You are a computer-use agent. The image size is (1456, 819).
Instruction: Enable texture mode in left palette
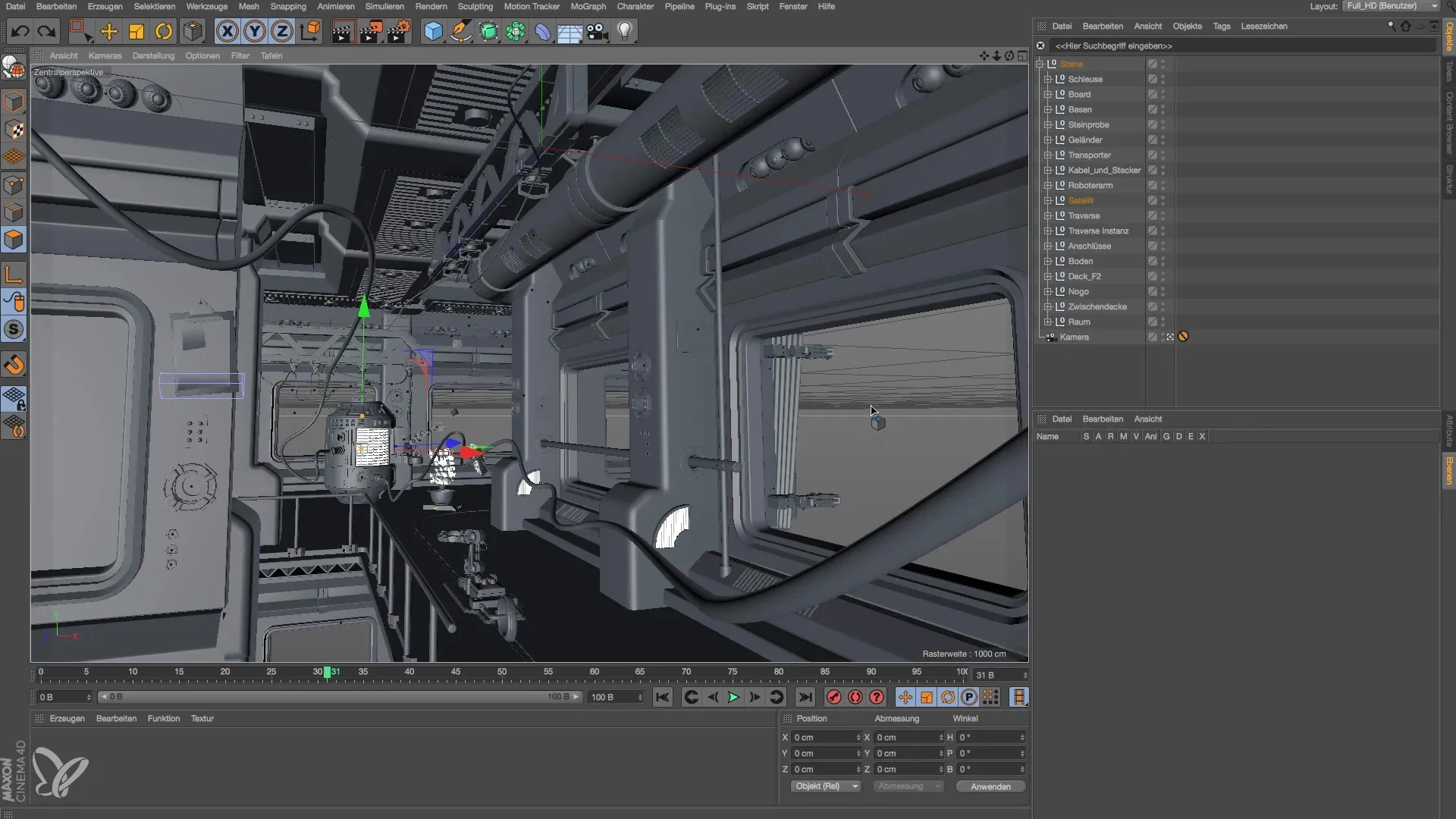(x=14, y=130)
